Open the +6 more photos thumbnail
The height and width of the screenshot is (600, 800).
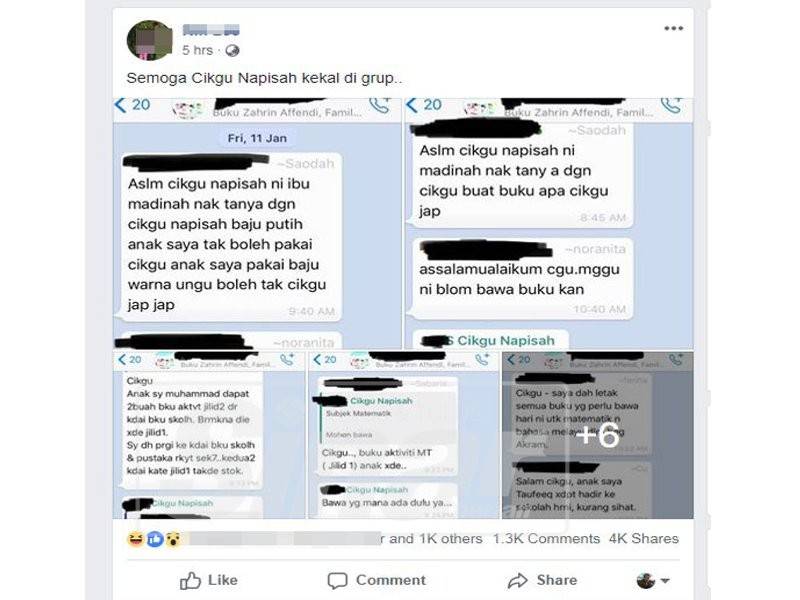[x=597, y=435]
